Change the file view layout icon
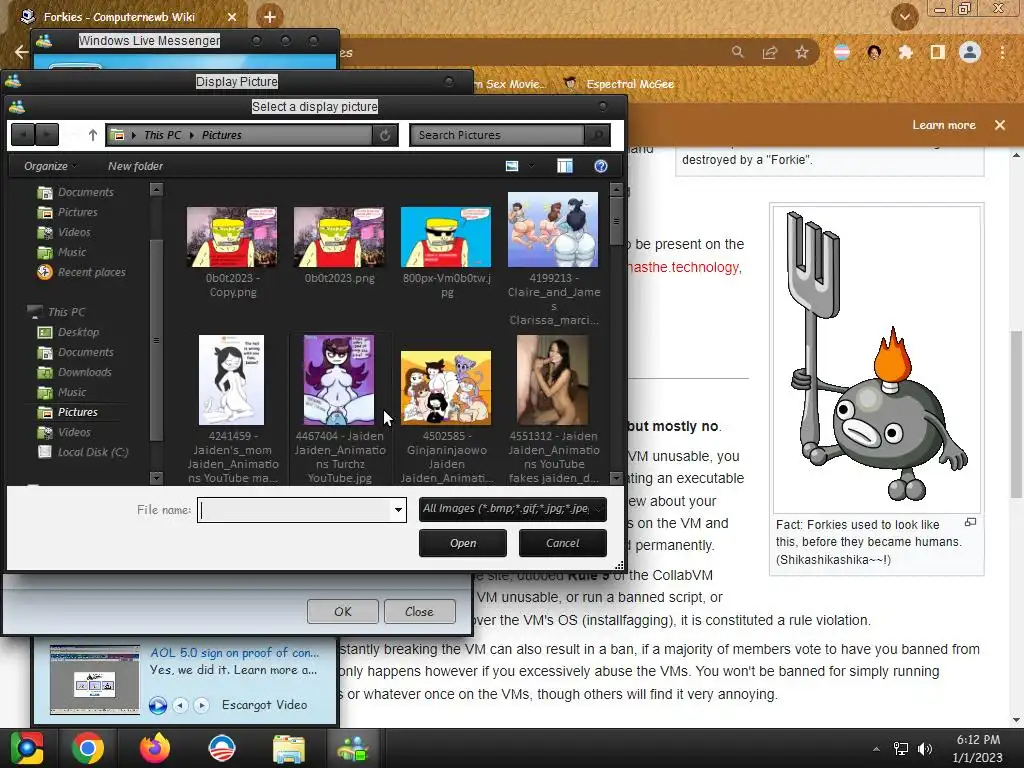This screenshot has width=1024, height=768. click(512, 166)
